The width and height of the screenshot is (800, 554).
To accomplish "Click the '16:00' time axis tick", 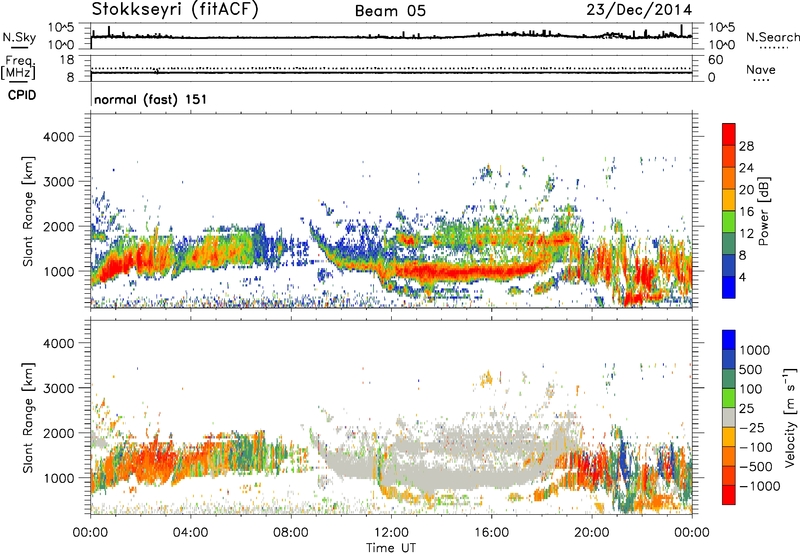I will click(491, 533).
